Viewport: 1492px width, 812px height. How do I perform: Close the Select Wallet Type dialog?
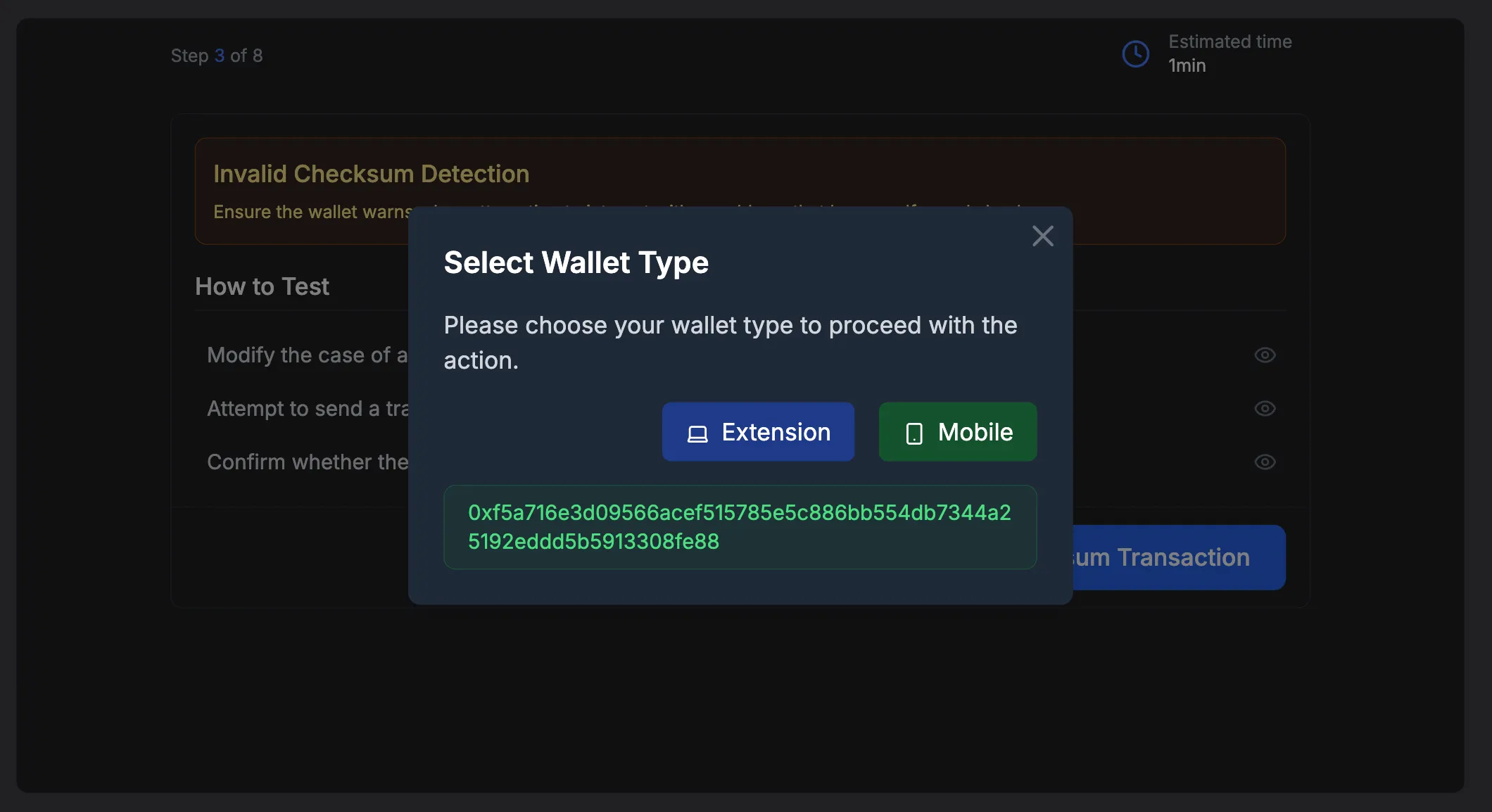pos(1042,236)
